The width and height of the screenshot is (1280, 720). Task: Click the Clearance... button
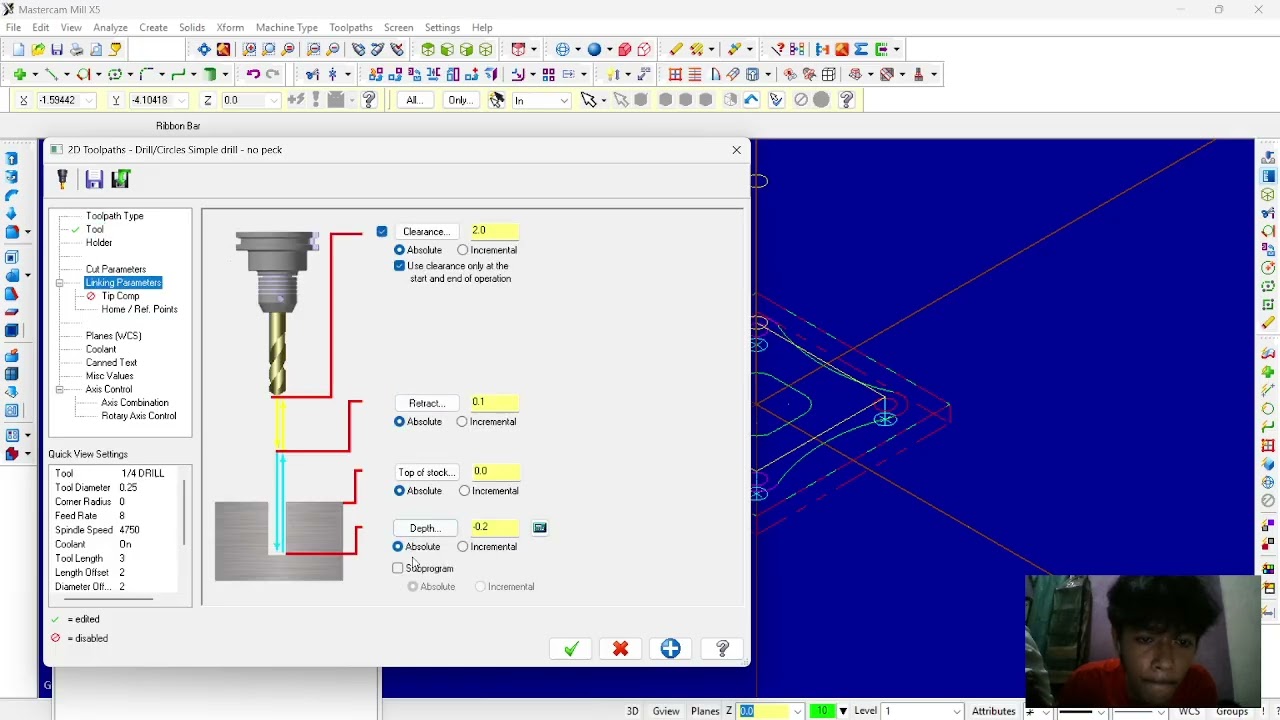(426, 232)
